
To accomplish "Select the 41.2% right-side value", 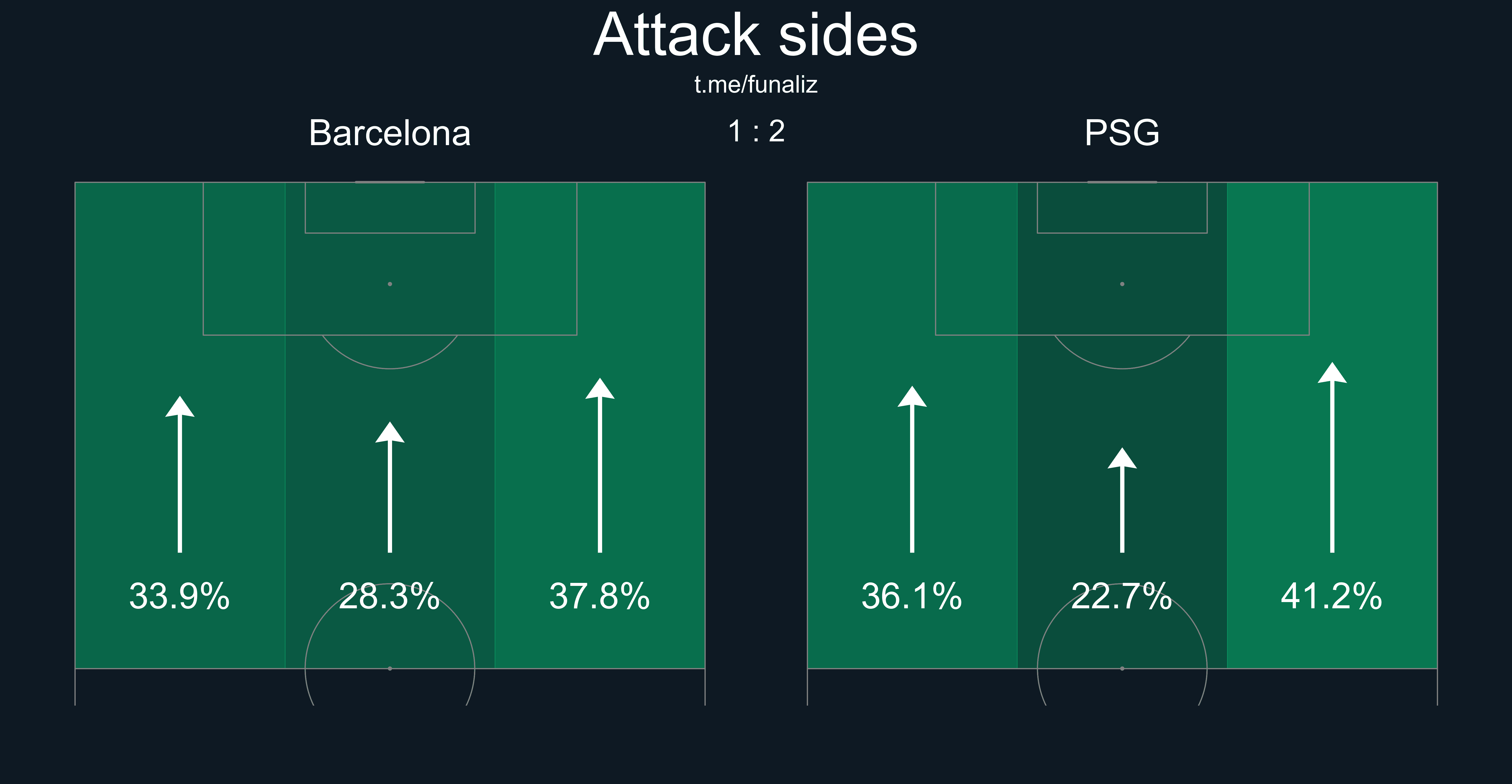I will click(x=1332, y=597).
